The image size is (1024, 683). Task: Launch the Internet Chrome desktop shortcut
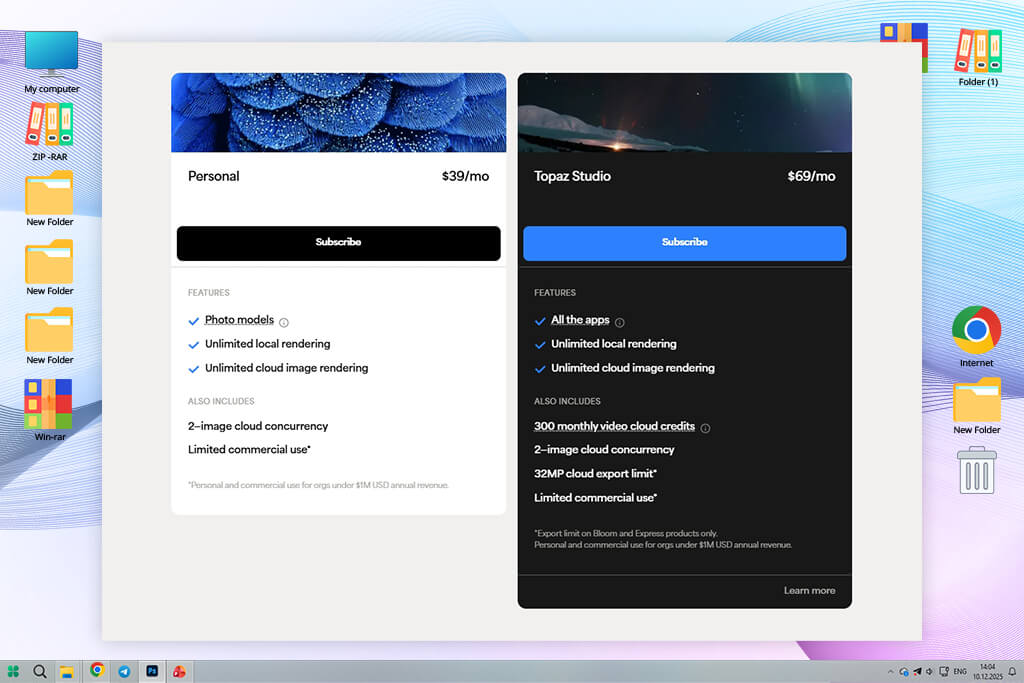976,336
